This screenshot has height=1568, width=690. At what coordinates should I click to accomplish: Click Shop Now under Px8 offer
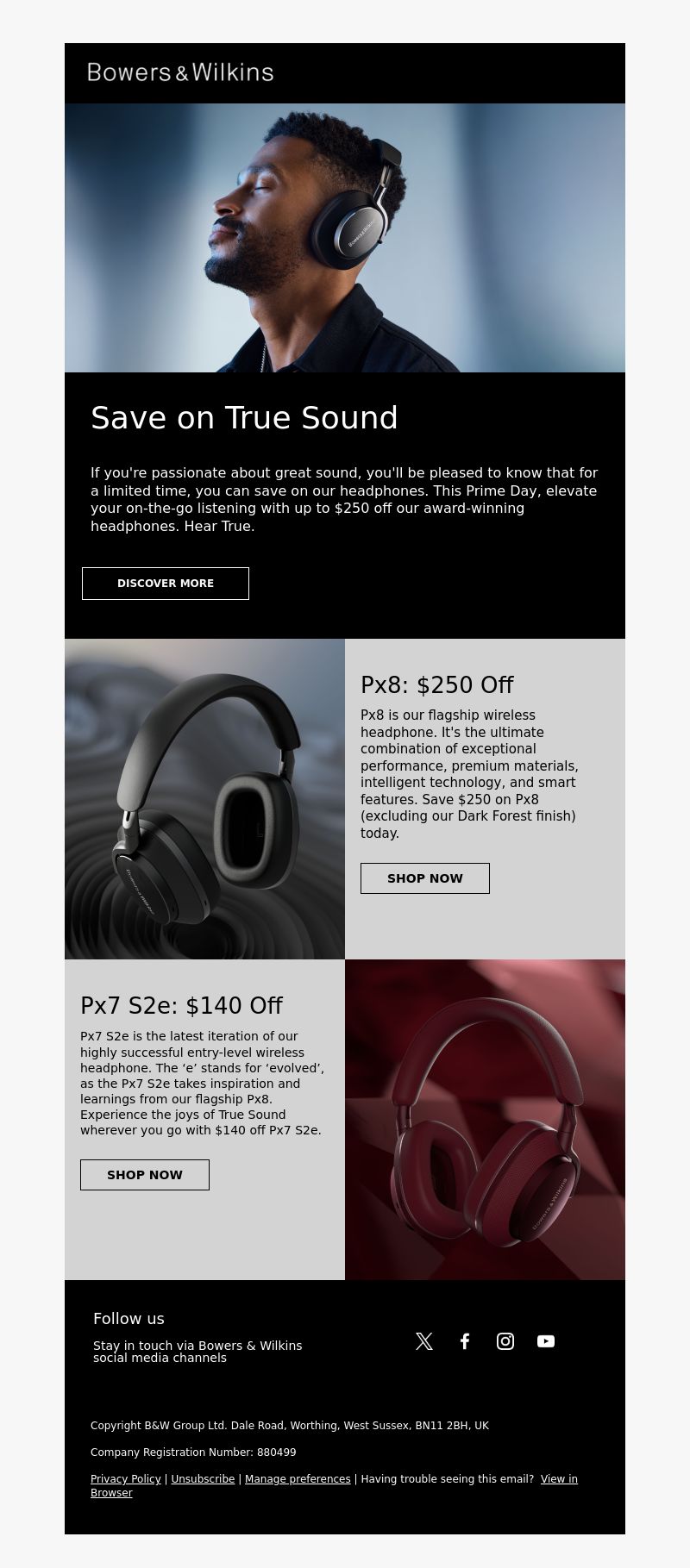point(425,878)
